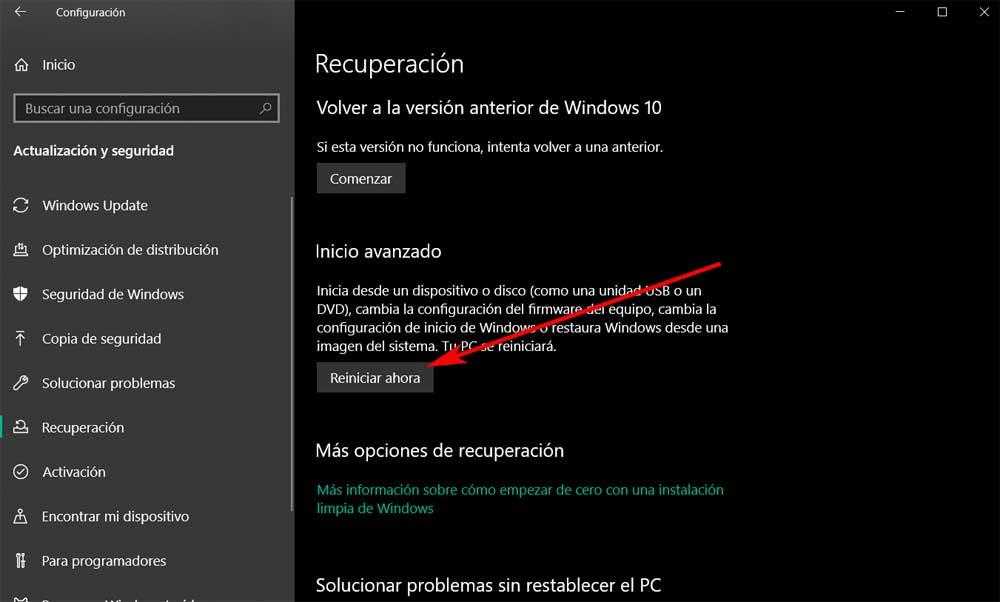
Task: Click the Encontrar mi dispositivo icon
Action: tap(20, 516)
